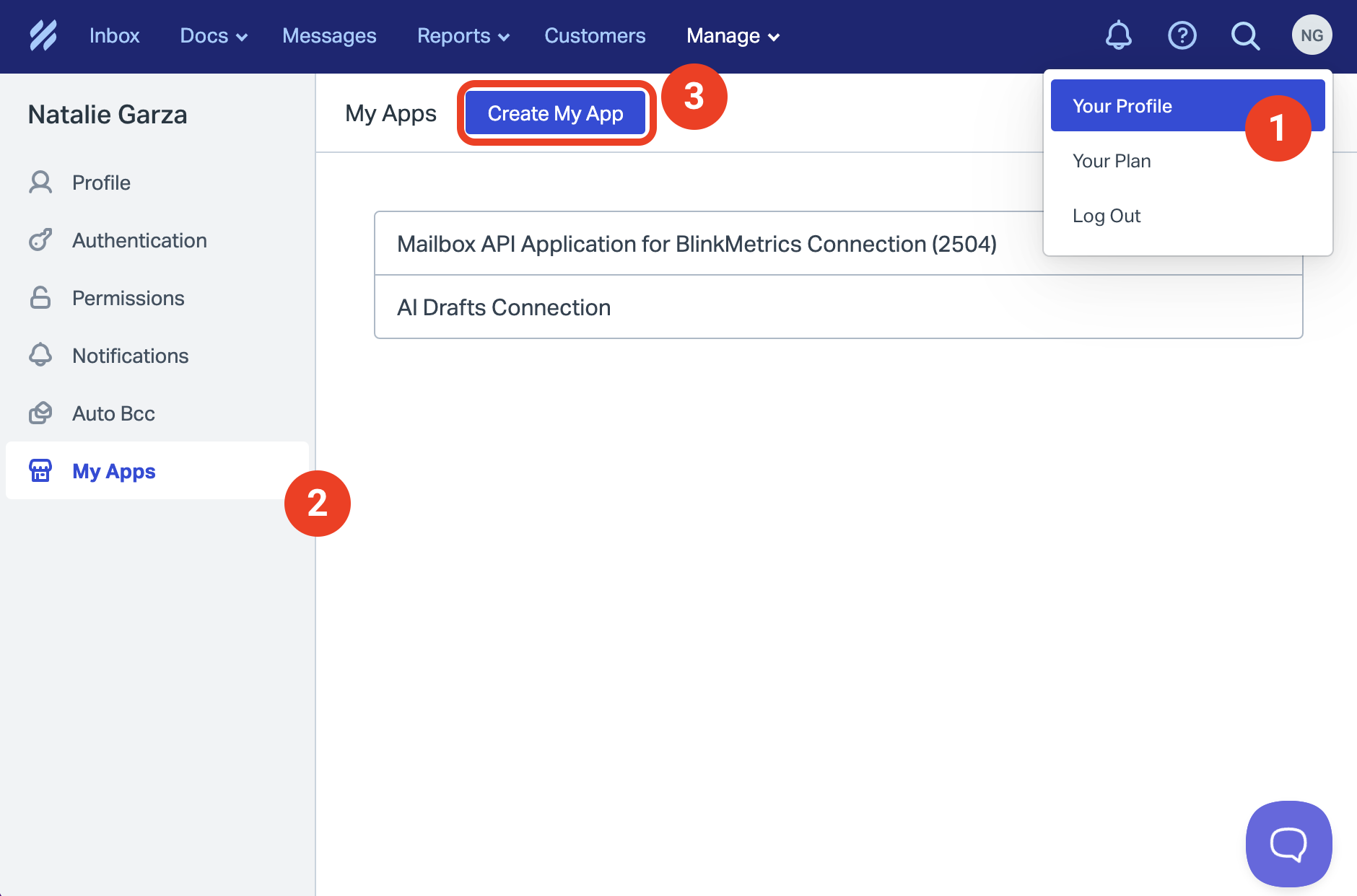Open the Mailbox API Application entry

pos(696,244)
